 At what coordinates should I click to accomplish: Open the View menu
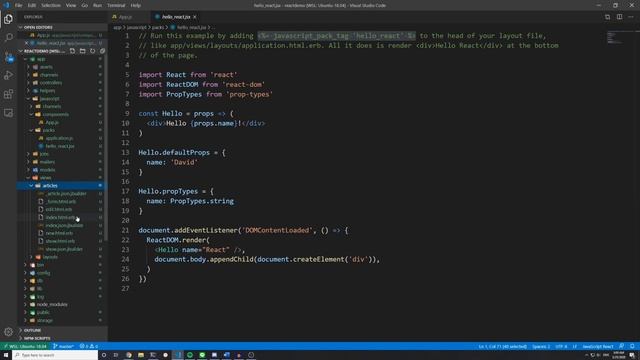[x=71, y=5]
